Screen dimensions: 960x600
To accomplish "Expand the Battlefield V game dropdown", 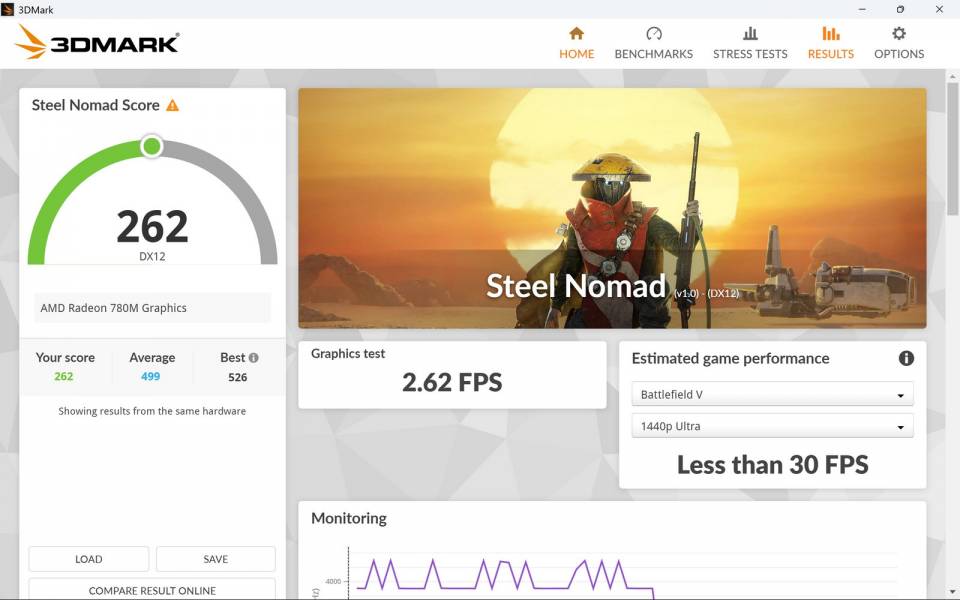I will pyautogui.click(x=772, y=394).
